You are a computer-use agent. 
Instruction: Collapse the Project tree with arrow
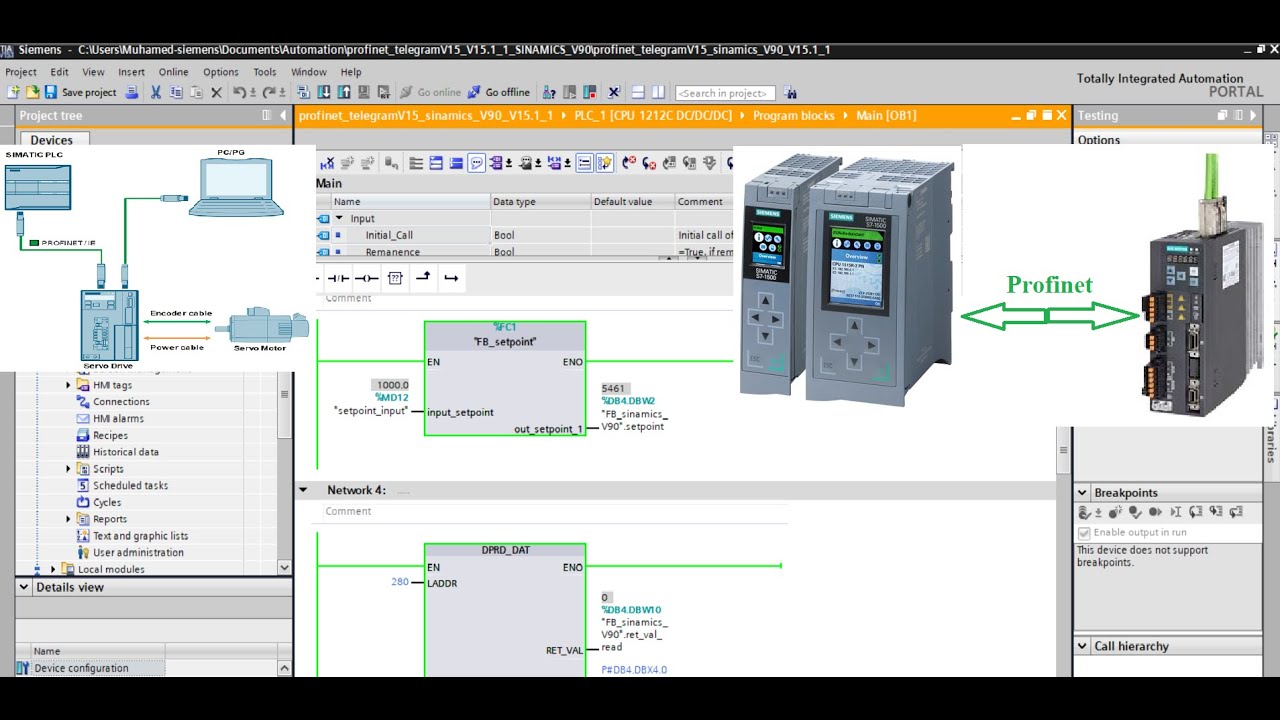[284, 115]
